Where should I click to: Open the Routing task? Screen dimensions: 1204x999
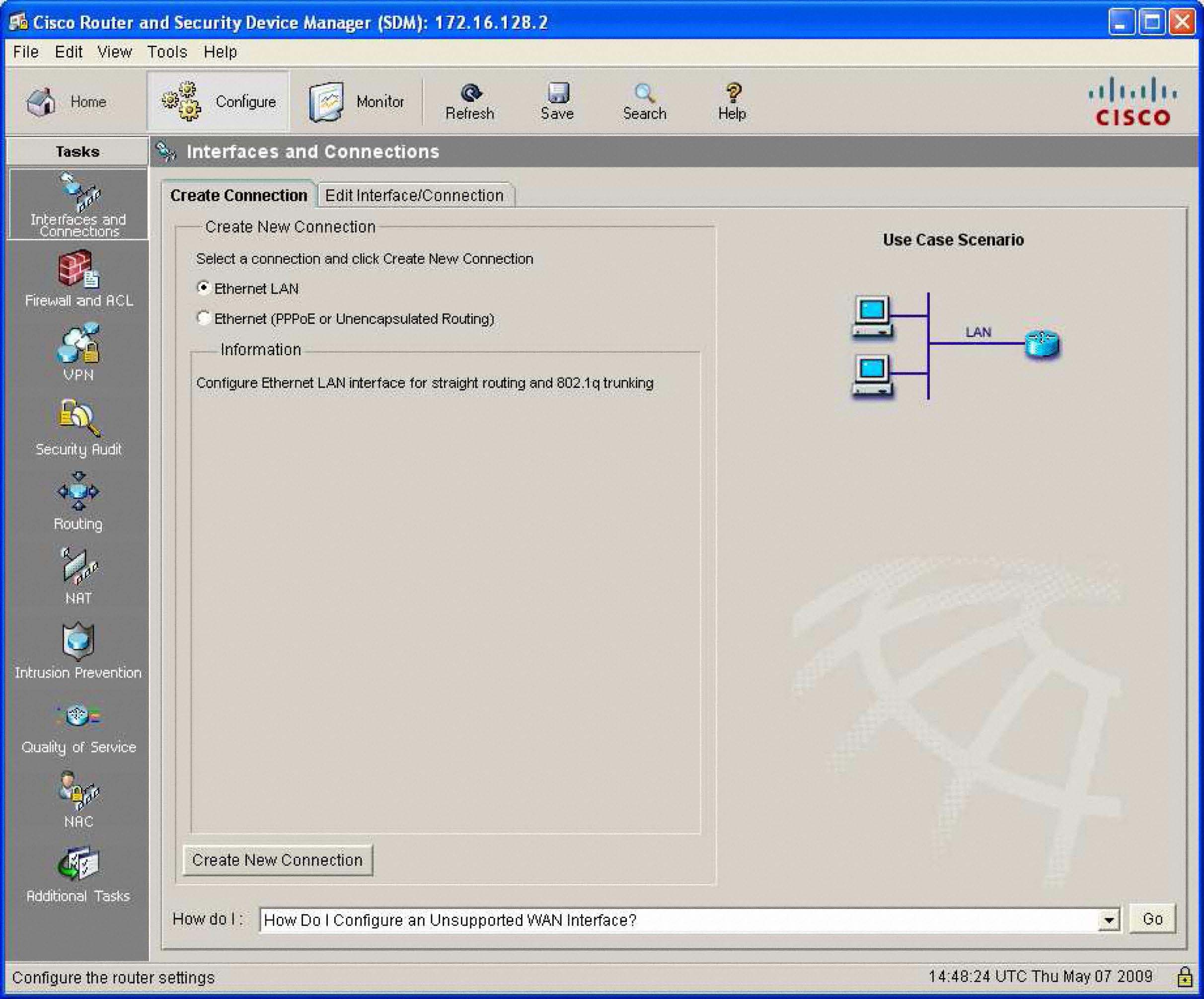pyautogui.click(x=78, y=501)
